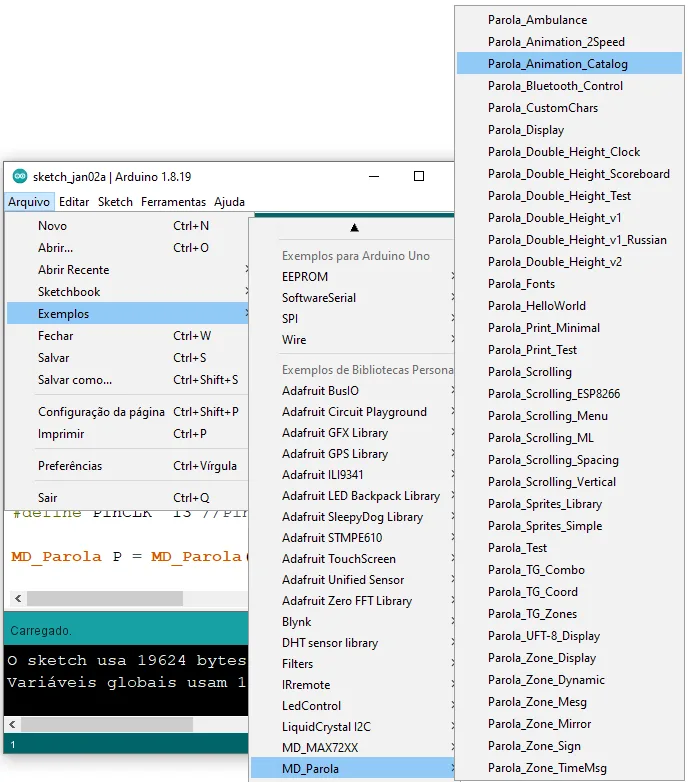
Task: Open Parola_Fonts example
Action: point(569,284)
